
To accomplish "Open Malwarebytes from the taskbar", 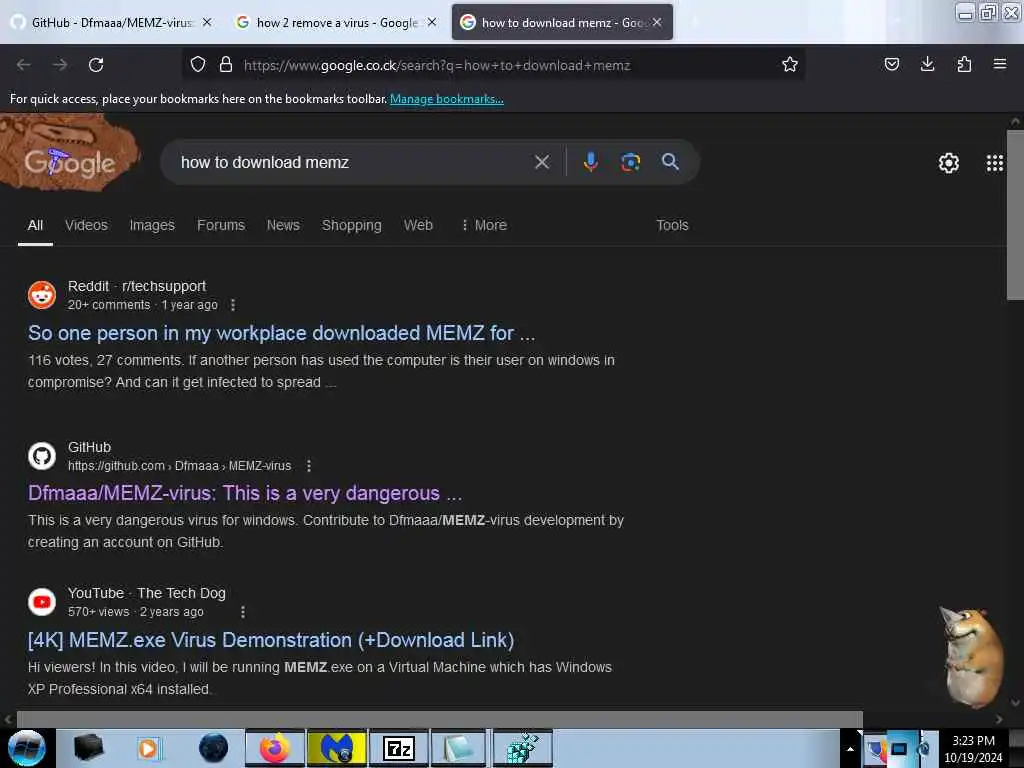I will pos(337,748).
